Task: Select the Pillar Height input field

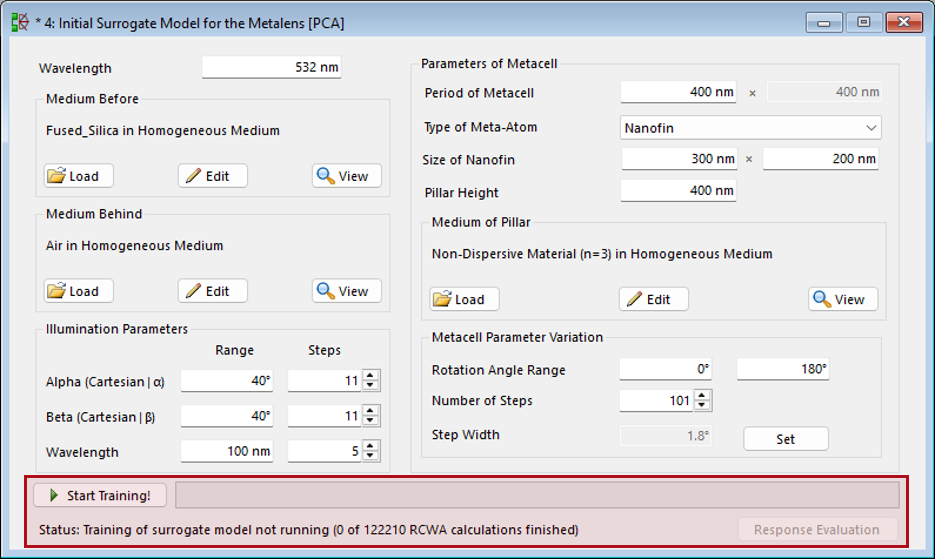Action: tap(678, 191)
